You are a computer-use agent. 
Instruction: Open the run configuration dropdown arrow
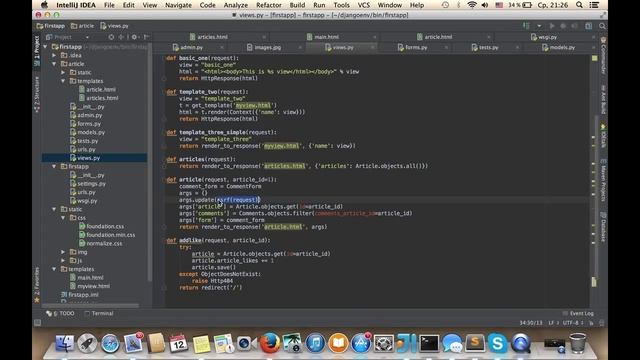[x=539, y=26]
